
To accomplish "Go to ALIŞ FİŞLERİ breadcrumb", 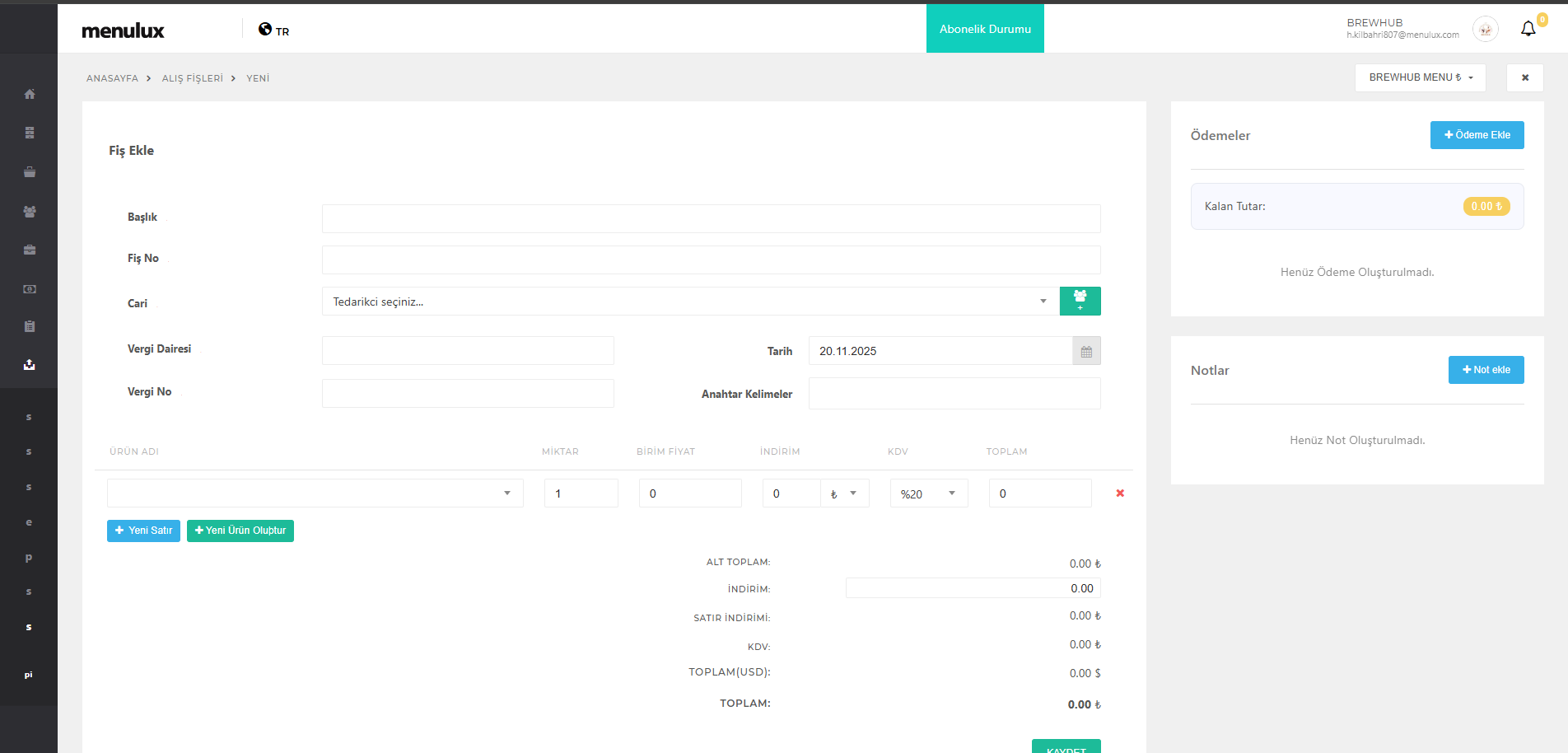I will 192,78.
